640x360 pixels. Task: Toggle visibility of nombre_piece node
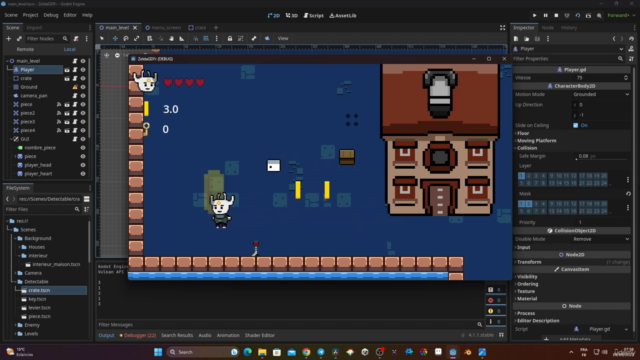[83, 148]
